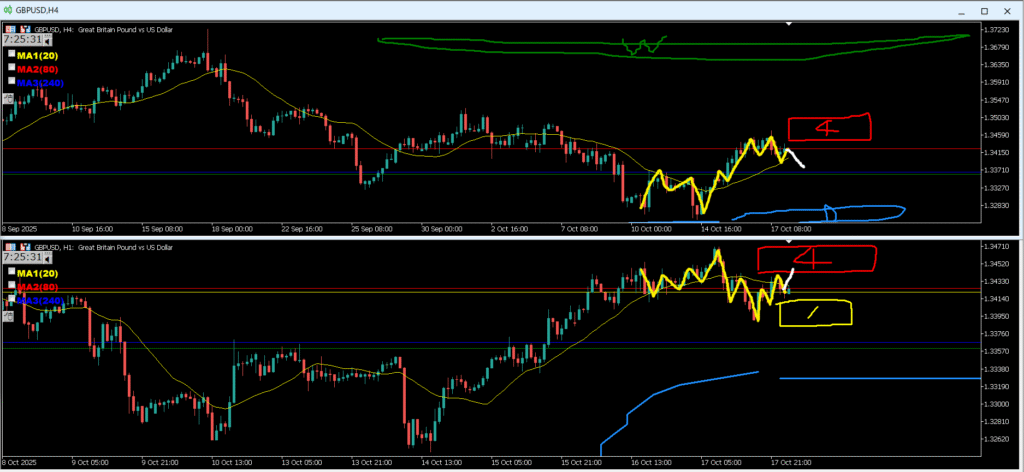Click the MetaTrader icon in the GBPUSD,H4 title bar
The height and width of the screenshot is (472, 1024).
(8, 8)
